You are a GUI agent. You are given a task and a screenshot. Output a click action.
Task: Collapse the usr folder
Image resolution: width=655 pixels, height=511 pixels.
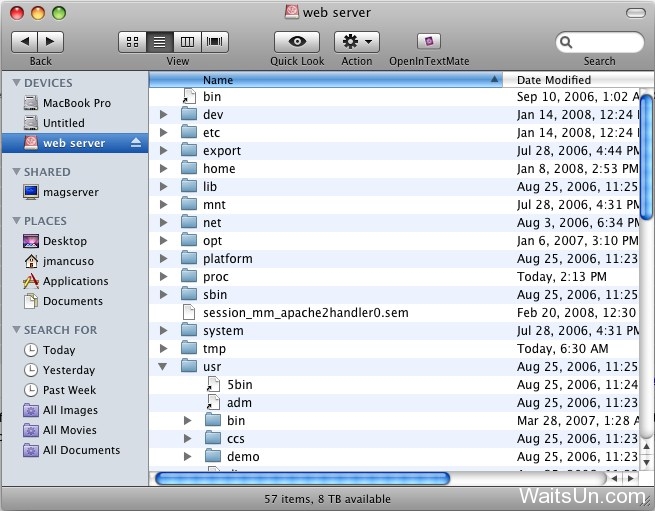point(163,367)
